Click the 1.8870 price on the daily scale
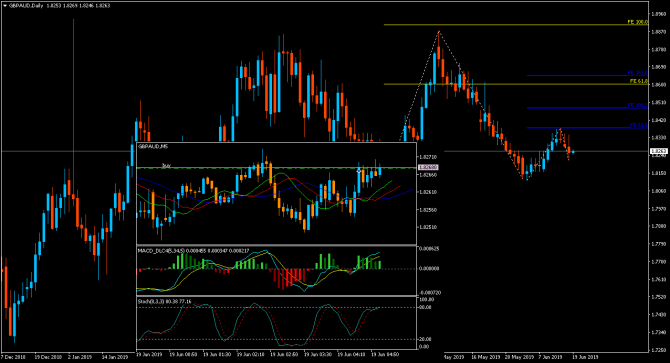 coord(659,32)
